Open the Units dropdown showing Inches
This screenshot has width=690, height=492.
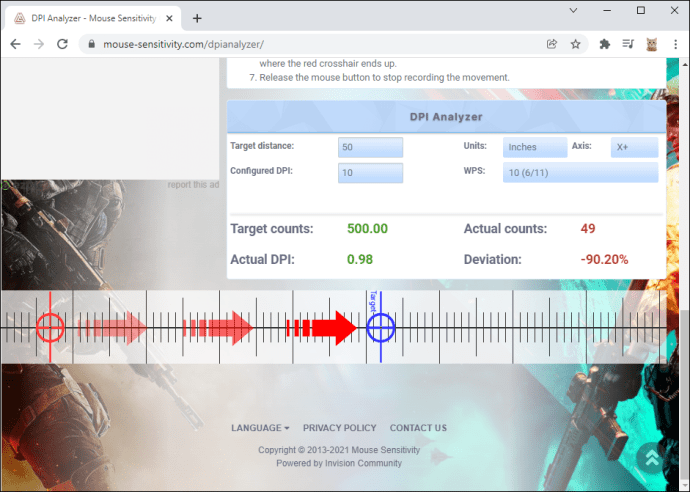click(535, 147)
